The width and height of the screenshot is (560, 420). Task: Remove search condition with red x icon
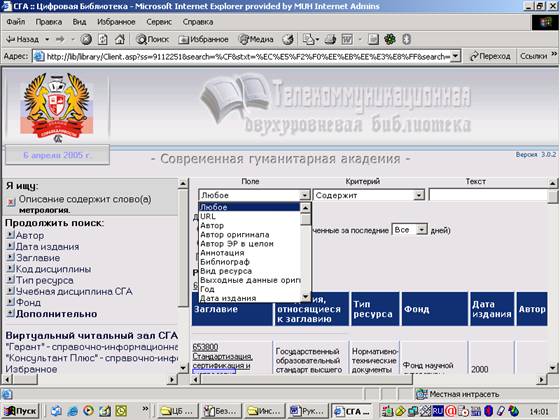tap(11, 202)
